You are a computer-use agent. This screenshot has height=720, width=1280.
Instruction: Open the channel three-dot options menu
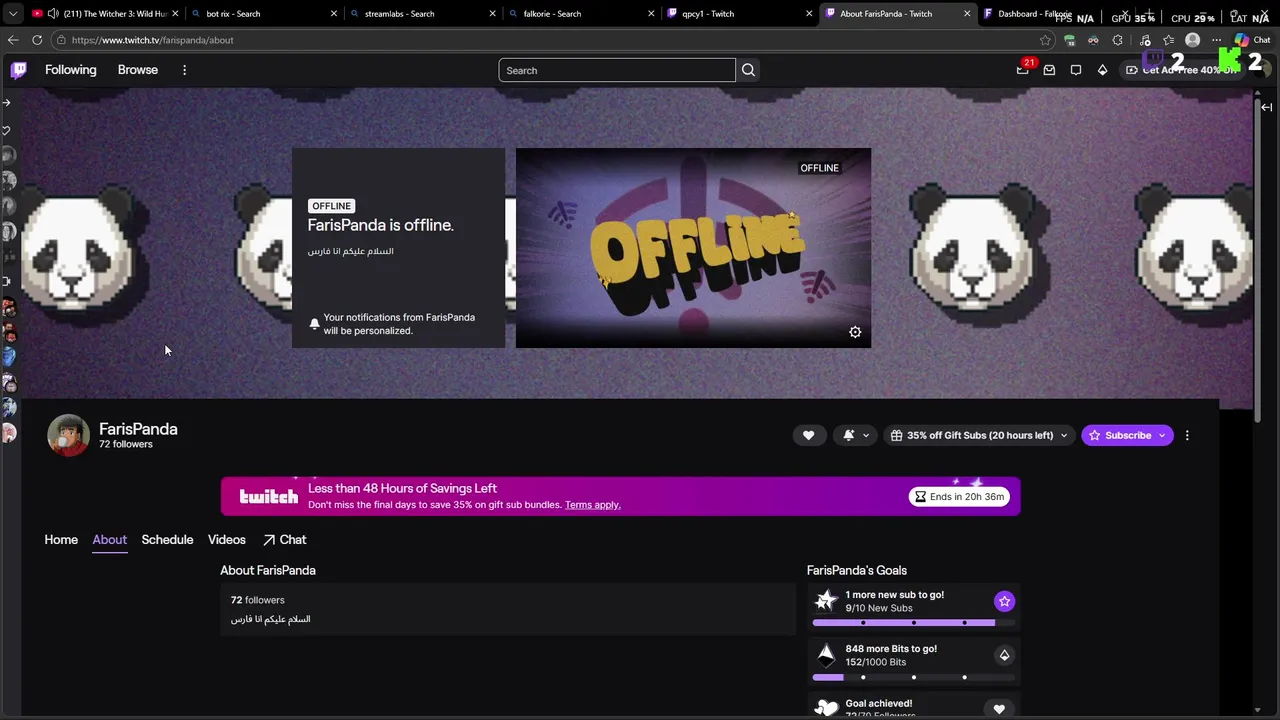pos(1187,435)
